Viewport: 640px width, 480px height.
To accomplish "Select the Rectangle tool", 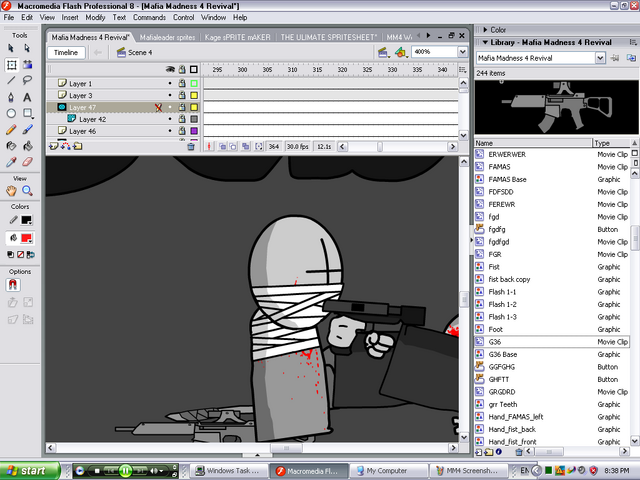I will click(x=27, y=113).
